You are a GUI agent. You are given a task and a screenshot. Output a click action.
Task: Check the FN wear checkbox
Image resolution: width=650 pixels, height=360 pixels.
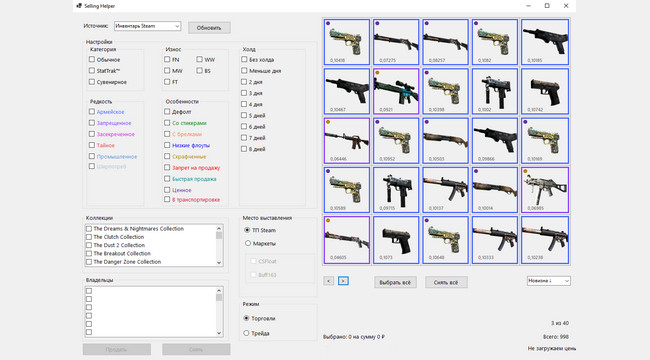point(167,59)
